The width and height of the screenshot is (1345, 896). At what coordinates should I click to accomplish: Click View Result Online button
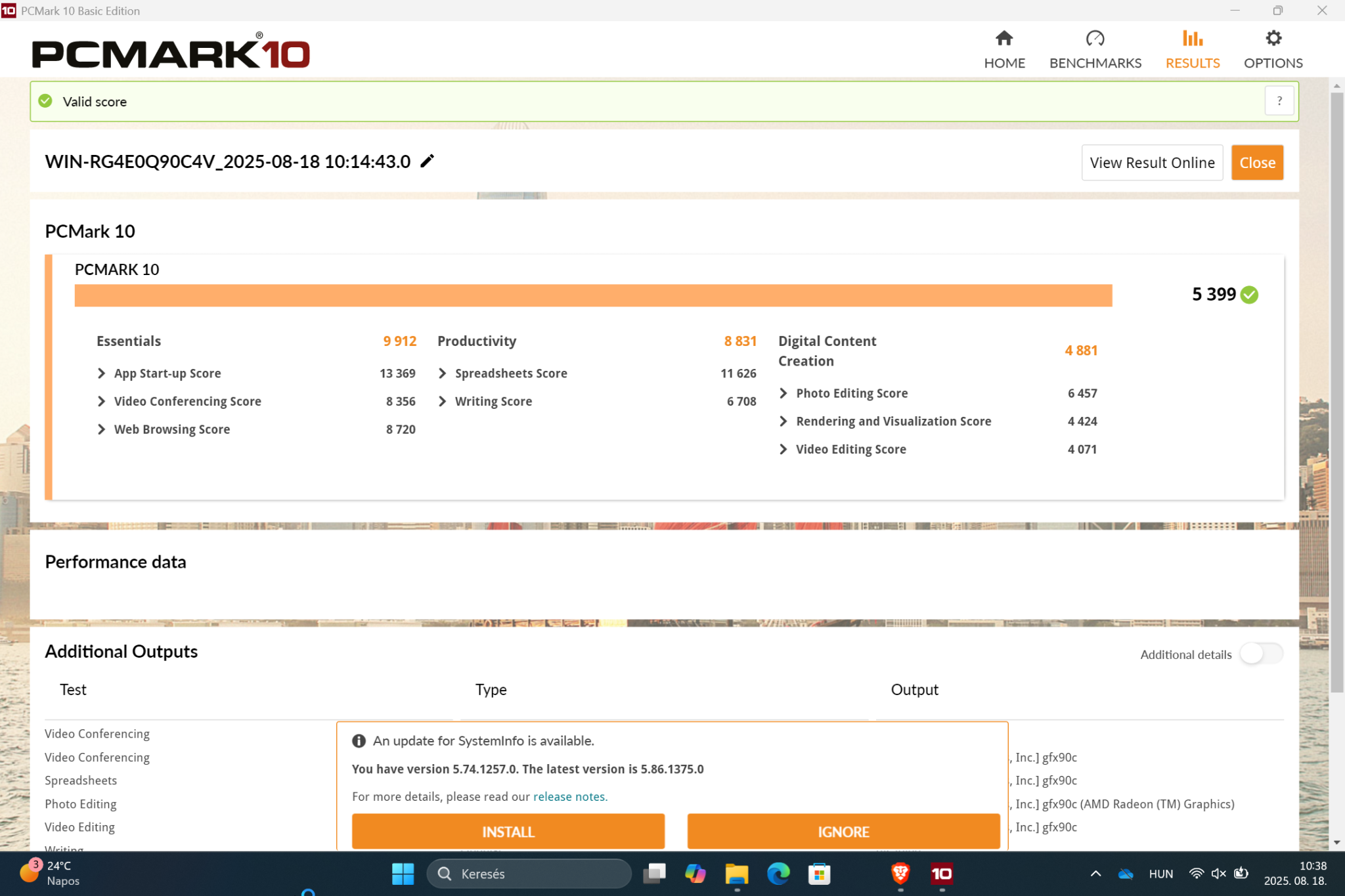(x=1152, y=162)
